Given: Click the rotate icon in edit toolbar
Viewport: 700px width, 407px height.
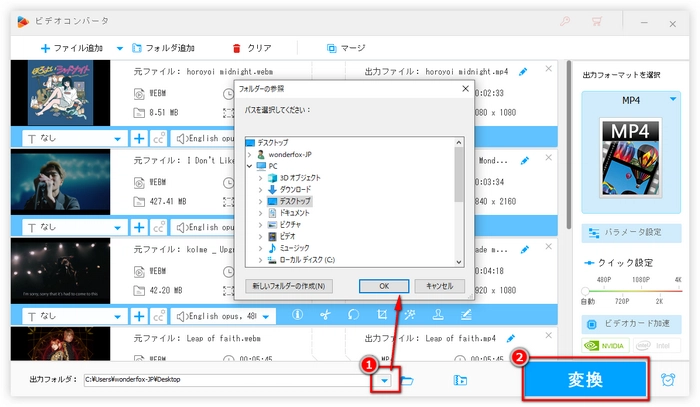Looking at the screenshot, I should [x=353, y=315].
